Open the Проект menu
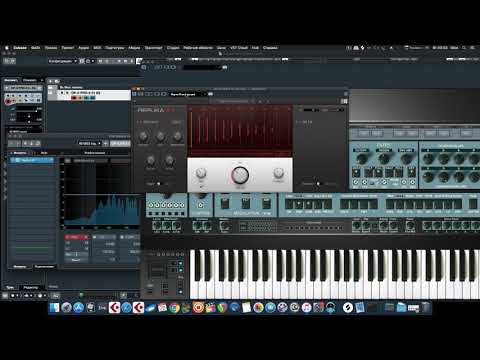This screenshot has height=360, width=480. click(68, 48)
